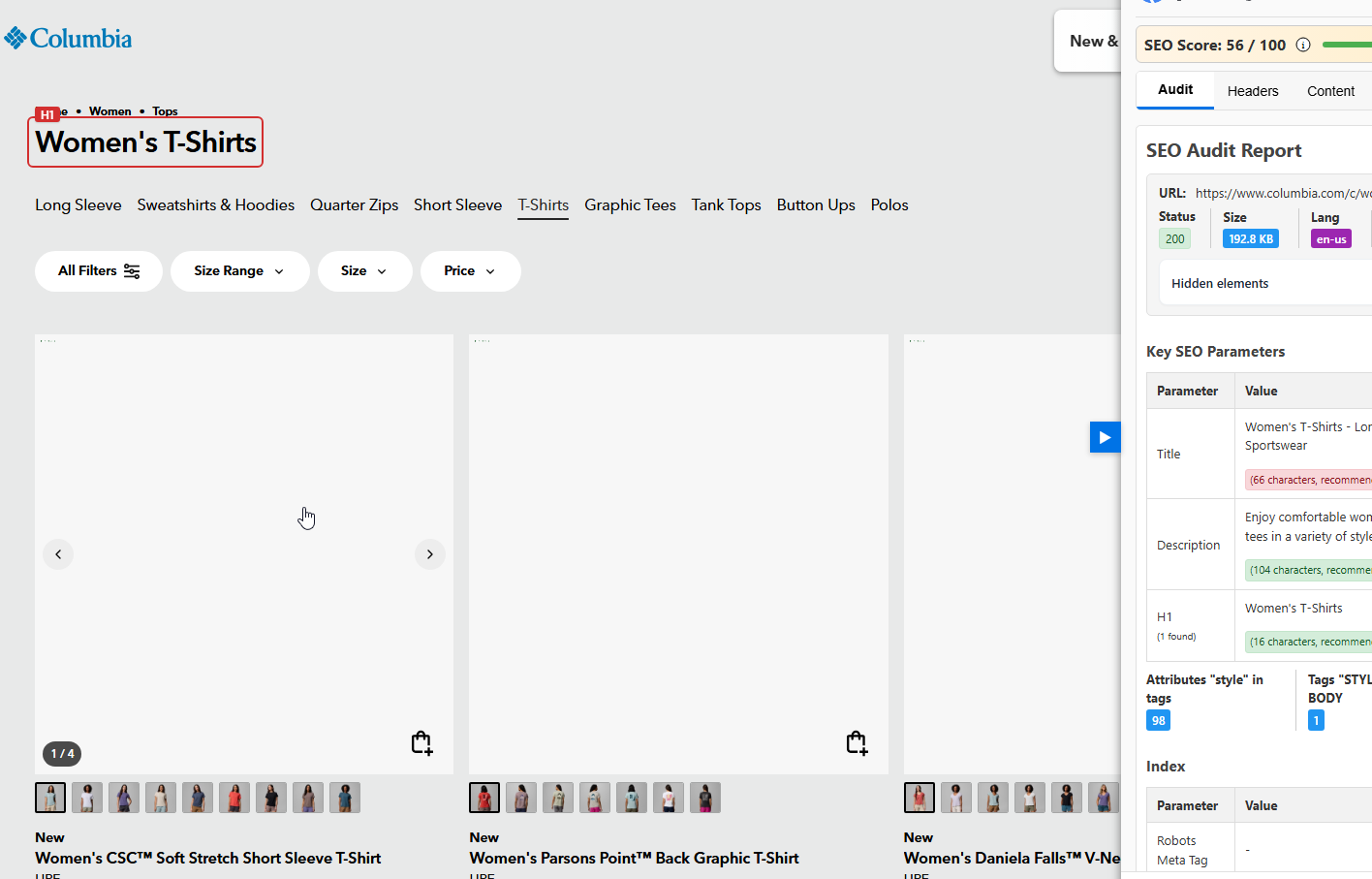This screenshot has width=1372, height=879.
Task: Click the "1 / 4" image counter
Action: point(62,754)
